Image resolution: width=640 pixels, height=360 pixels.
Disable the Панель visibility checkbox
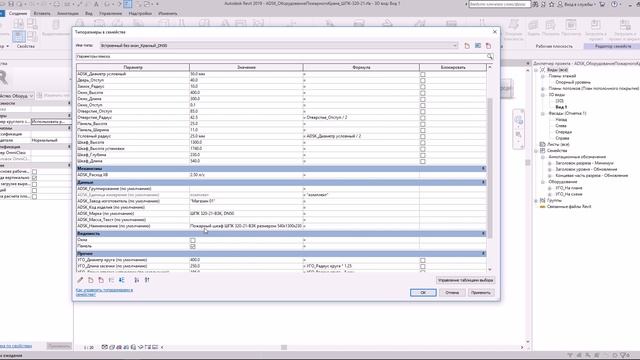click(193, 247)
